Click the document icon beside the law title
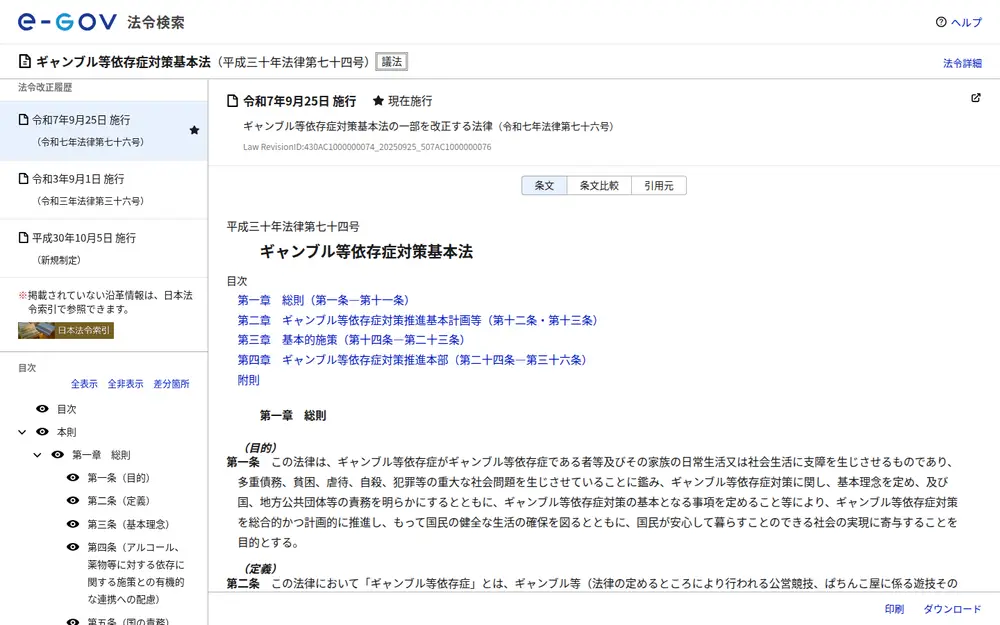The image size is (1000, 625). coord(25,62)
